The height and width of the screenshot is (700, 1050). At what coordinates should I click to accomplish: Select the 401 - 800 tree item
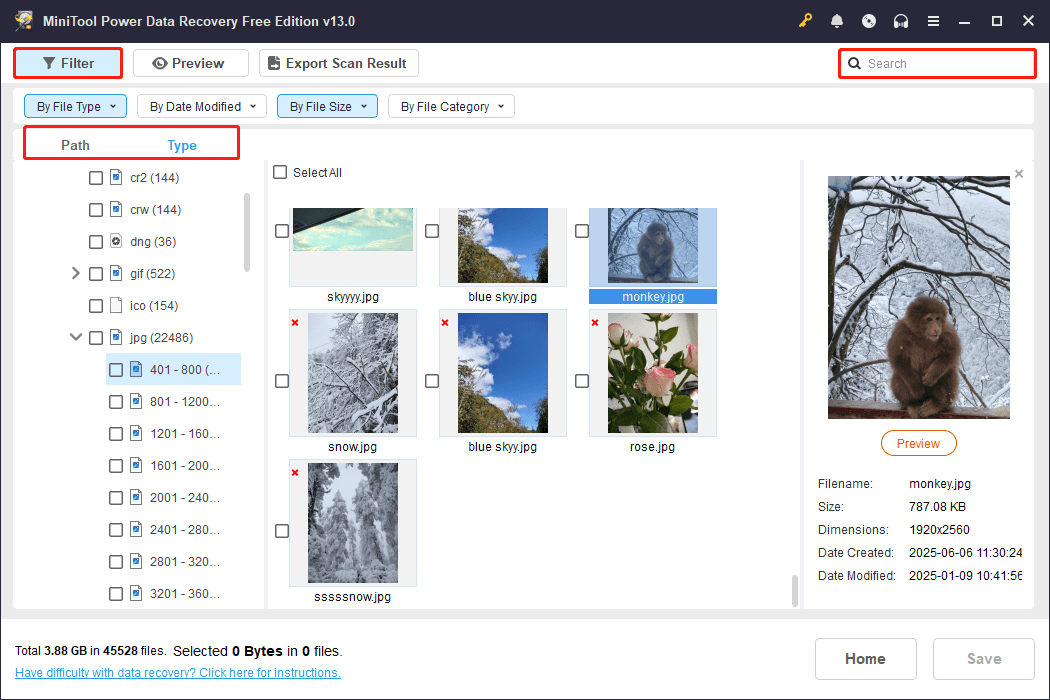click(173, 370)
